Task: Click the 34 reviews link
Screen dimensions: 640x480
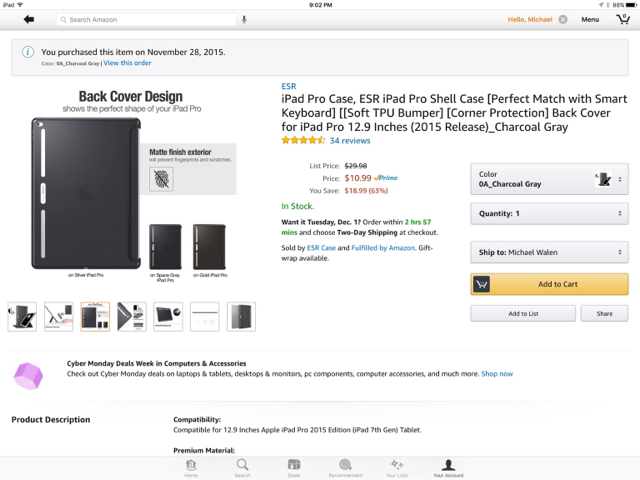Action: click(x=350, y=141)
